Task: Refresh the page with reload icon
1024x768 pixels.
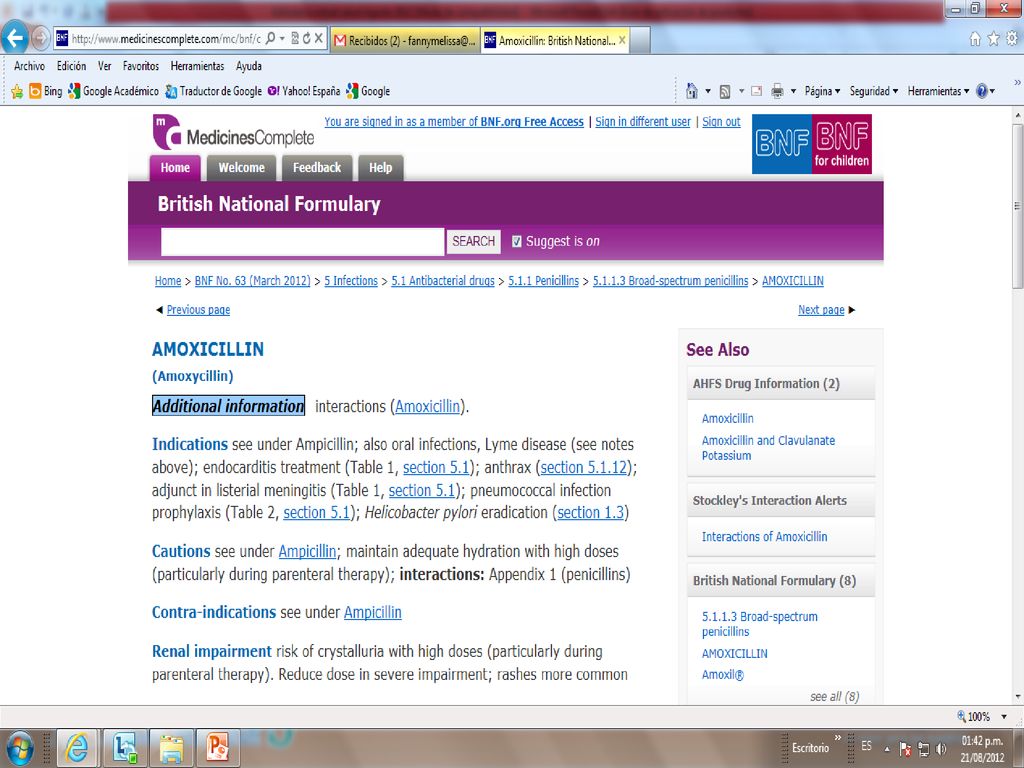Action: (x=306, y=39)
